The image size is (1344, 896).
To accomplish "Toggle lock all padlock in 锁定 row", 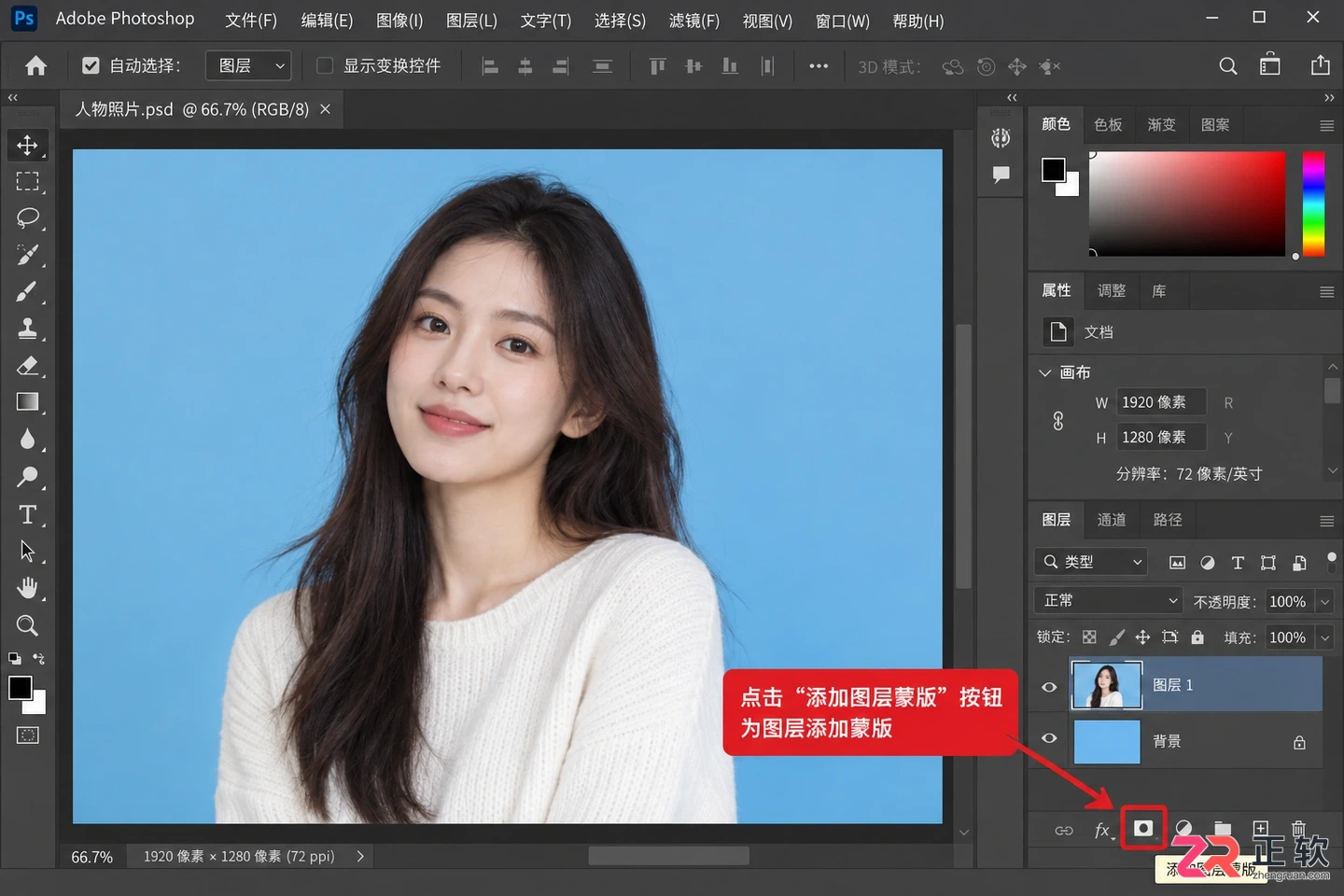I will click(x=1197, y=637).
